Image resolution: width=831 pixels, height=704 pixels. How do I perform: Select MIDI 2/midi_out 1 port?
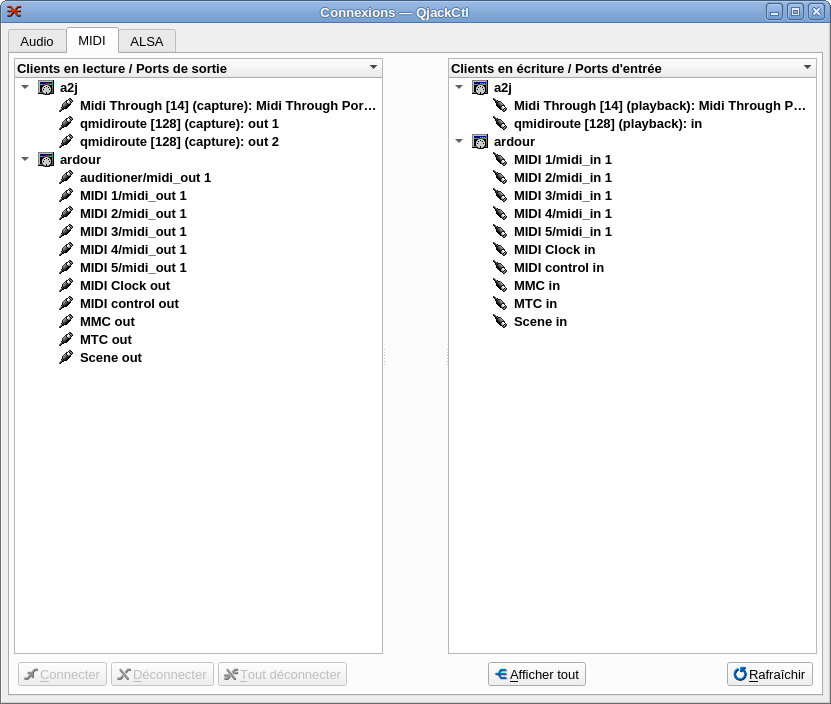[x=133, y=214]
